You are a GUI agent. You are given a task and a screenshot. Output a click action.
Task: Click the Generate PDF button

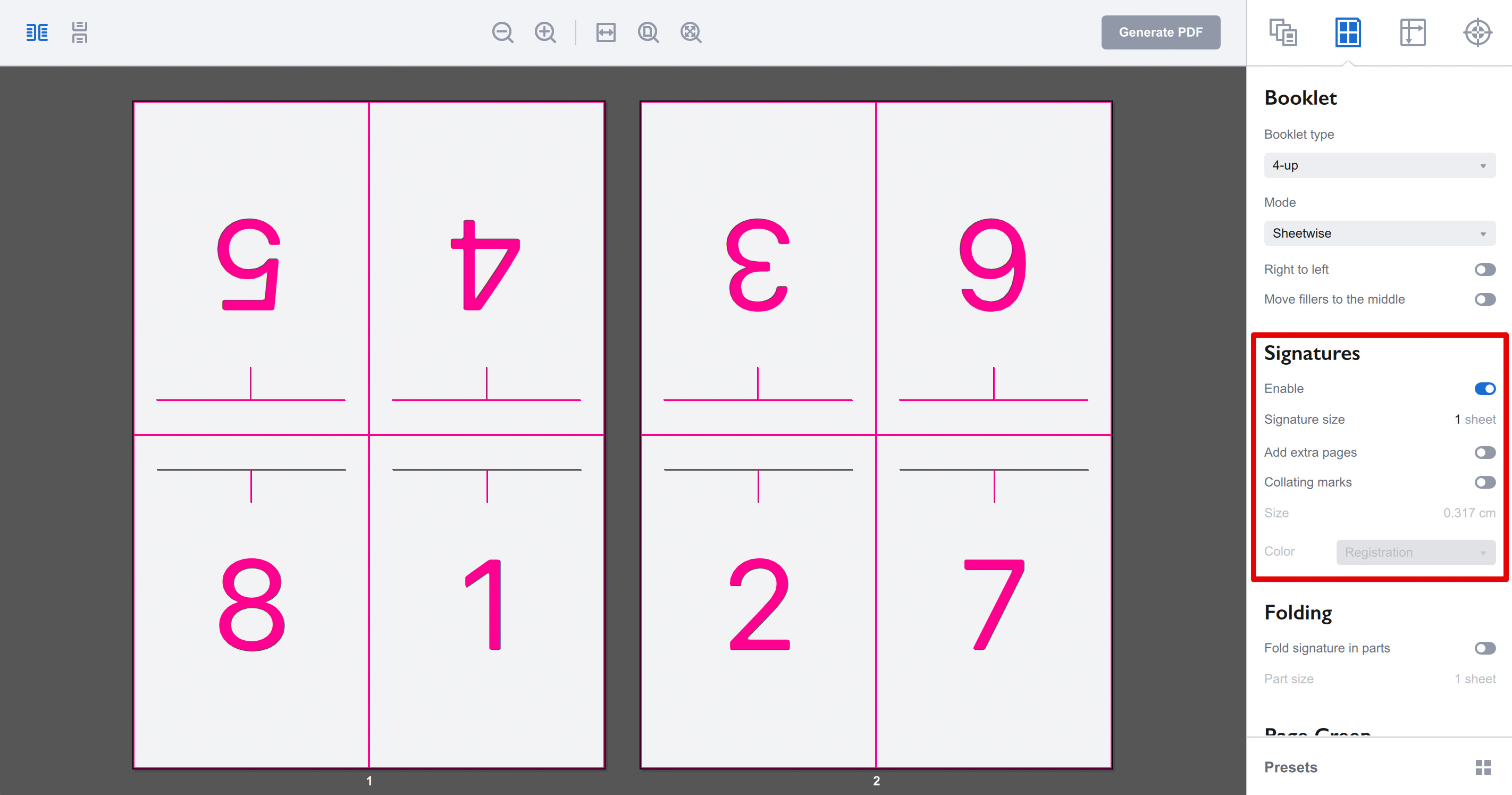[x=1161, y=32]
